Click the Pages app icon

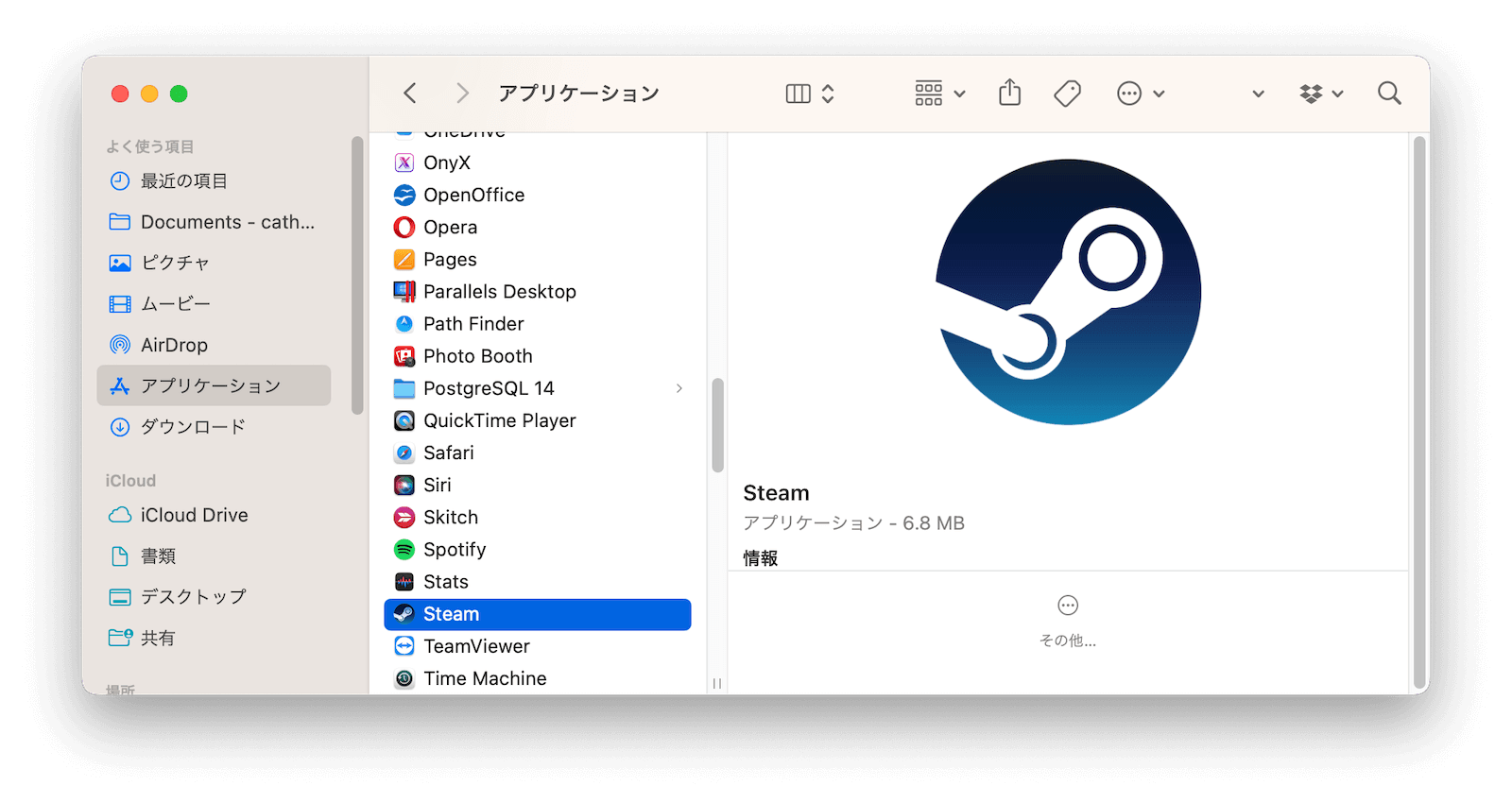pyautogui.click(x=404, y=259)
